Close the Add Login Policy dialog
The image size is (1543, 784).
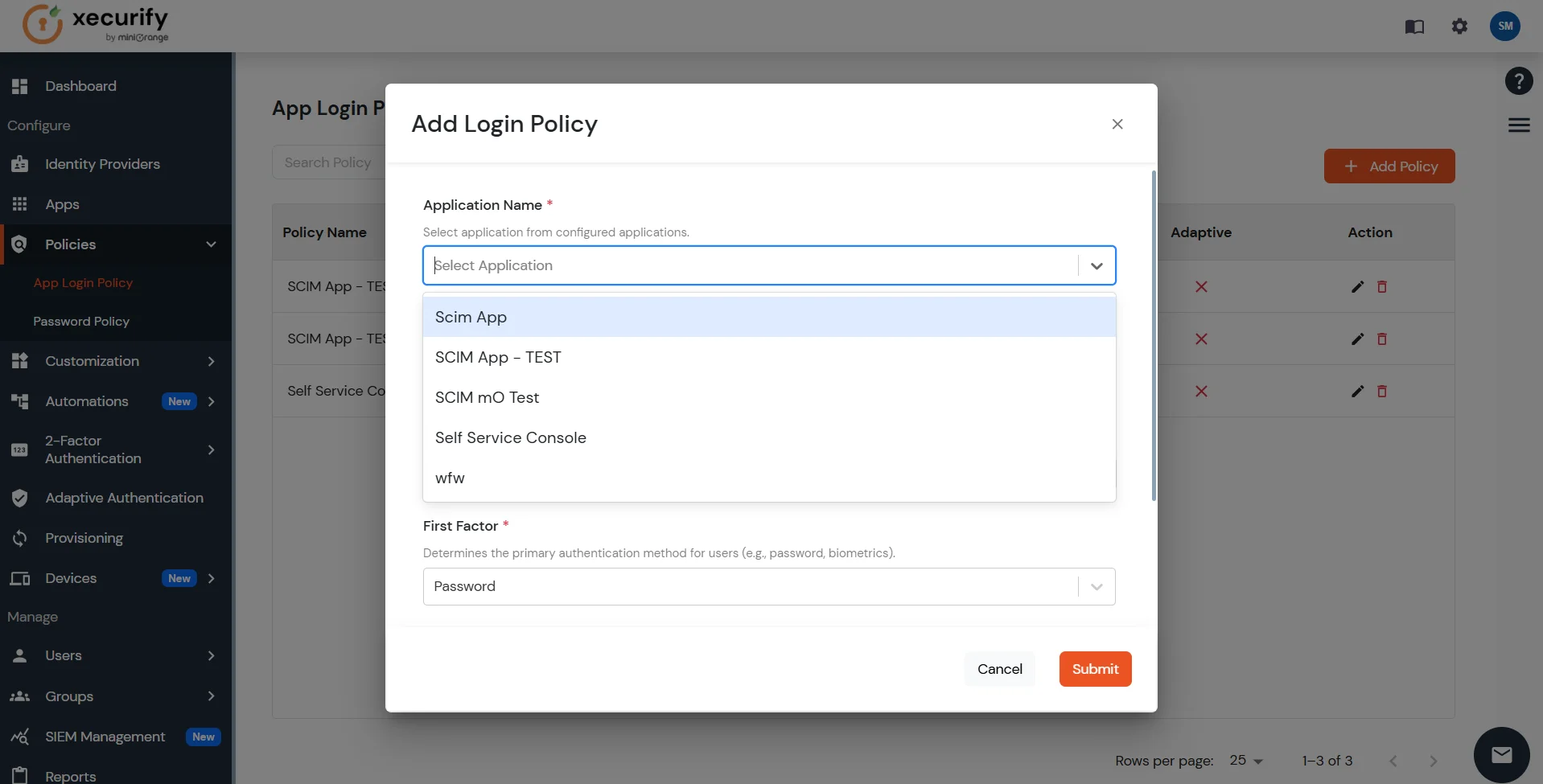pos(1117,124)
